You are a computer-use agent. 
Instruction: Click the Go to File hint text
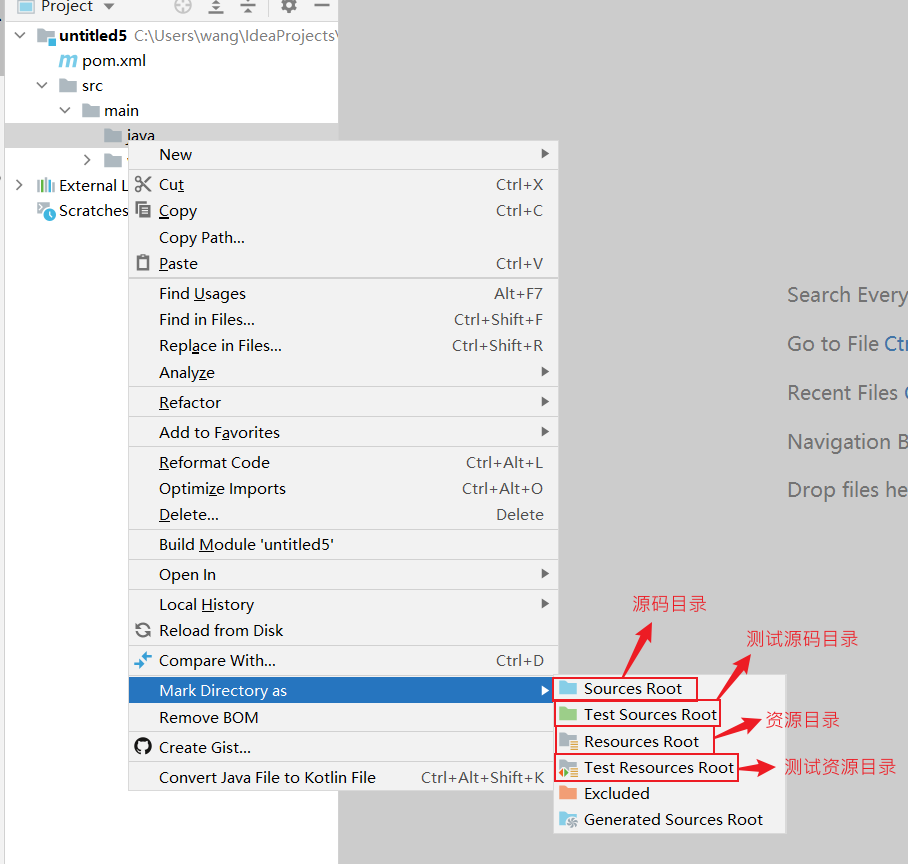833,344
